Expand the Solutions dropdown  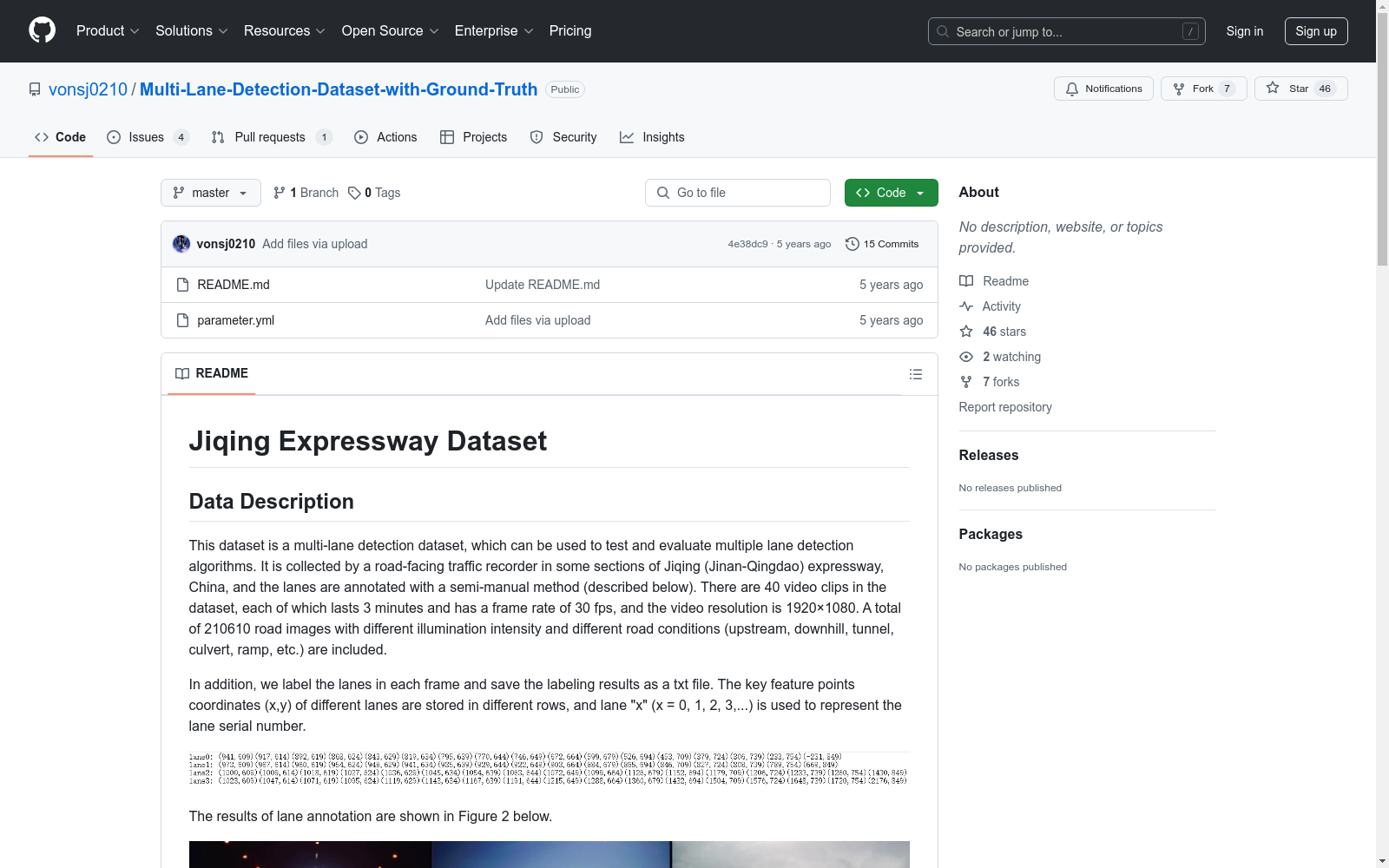192,31
